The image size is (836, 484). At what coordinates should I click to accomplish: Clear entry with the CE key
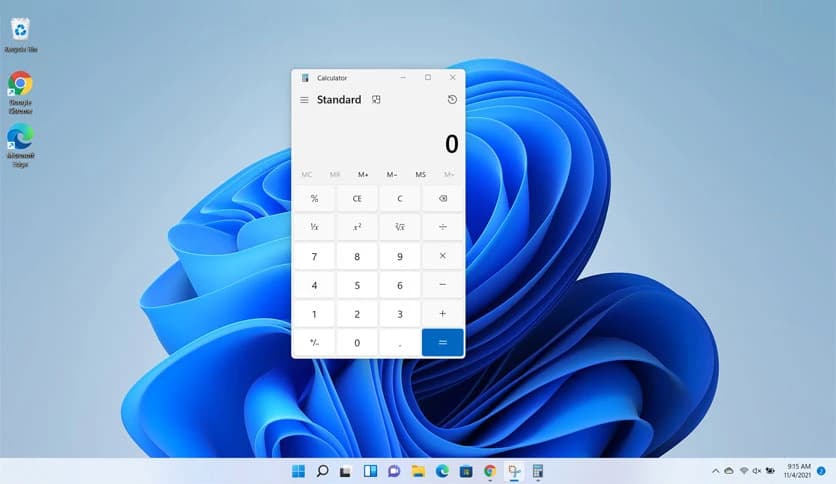(x=357, y=198)
